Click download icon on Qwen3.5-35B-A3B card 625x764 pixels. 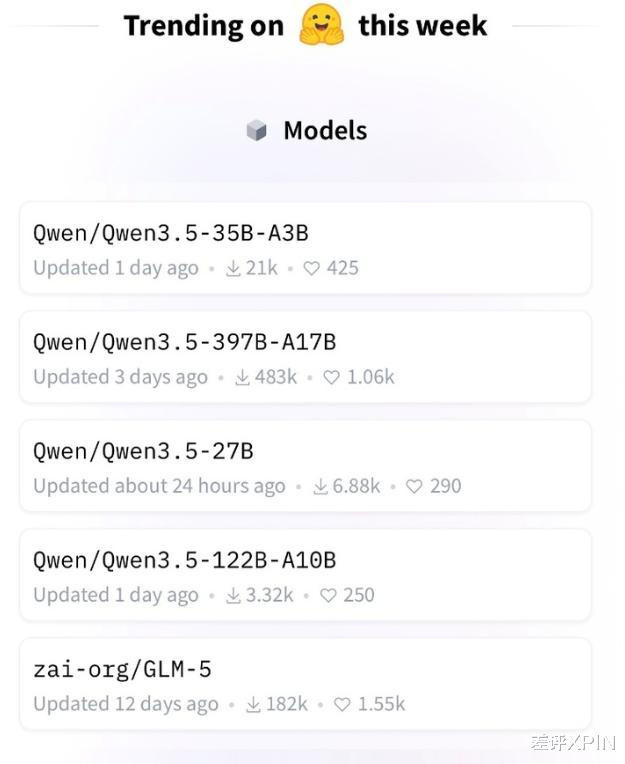click(233, 268)
